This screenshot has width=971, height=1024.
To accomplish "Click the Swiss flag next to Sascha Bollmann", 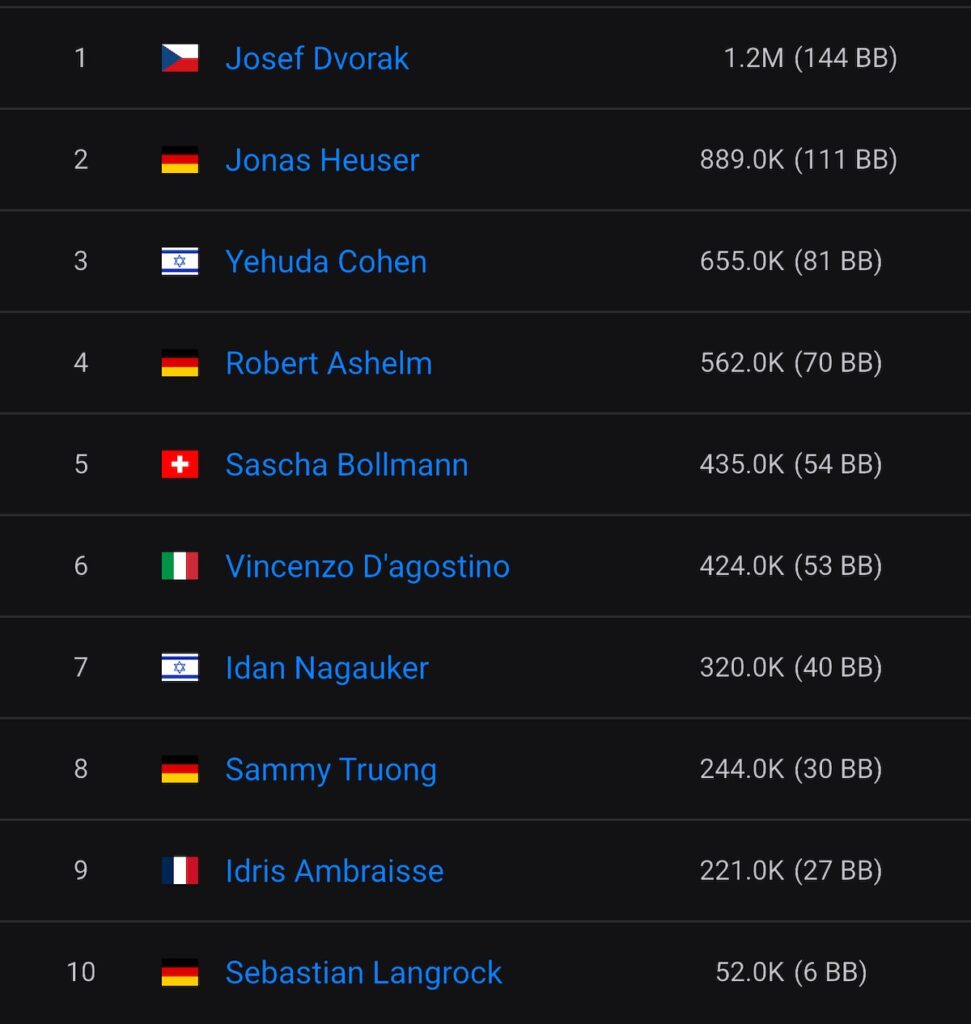I will click(180, 465).
